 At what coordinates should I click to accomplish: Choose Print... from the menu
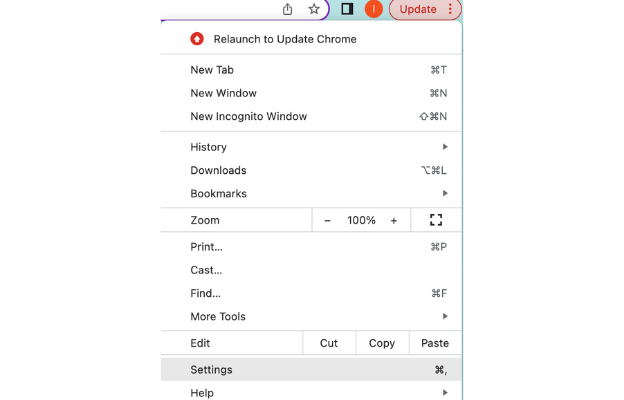[x=311, y=247]
